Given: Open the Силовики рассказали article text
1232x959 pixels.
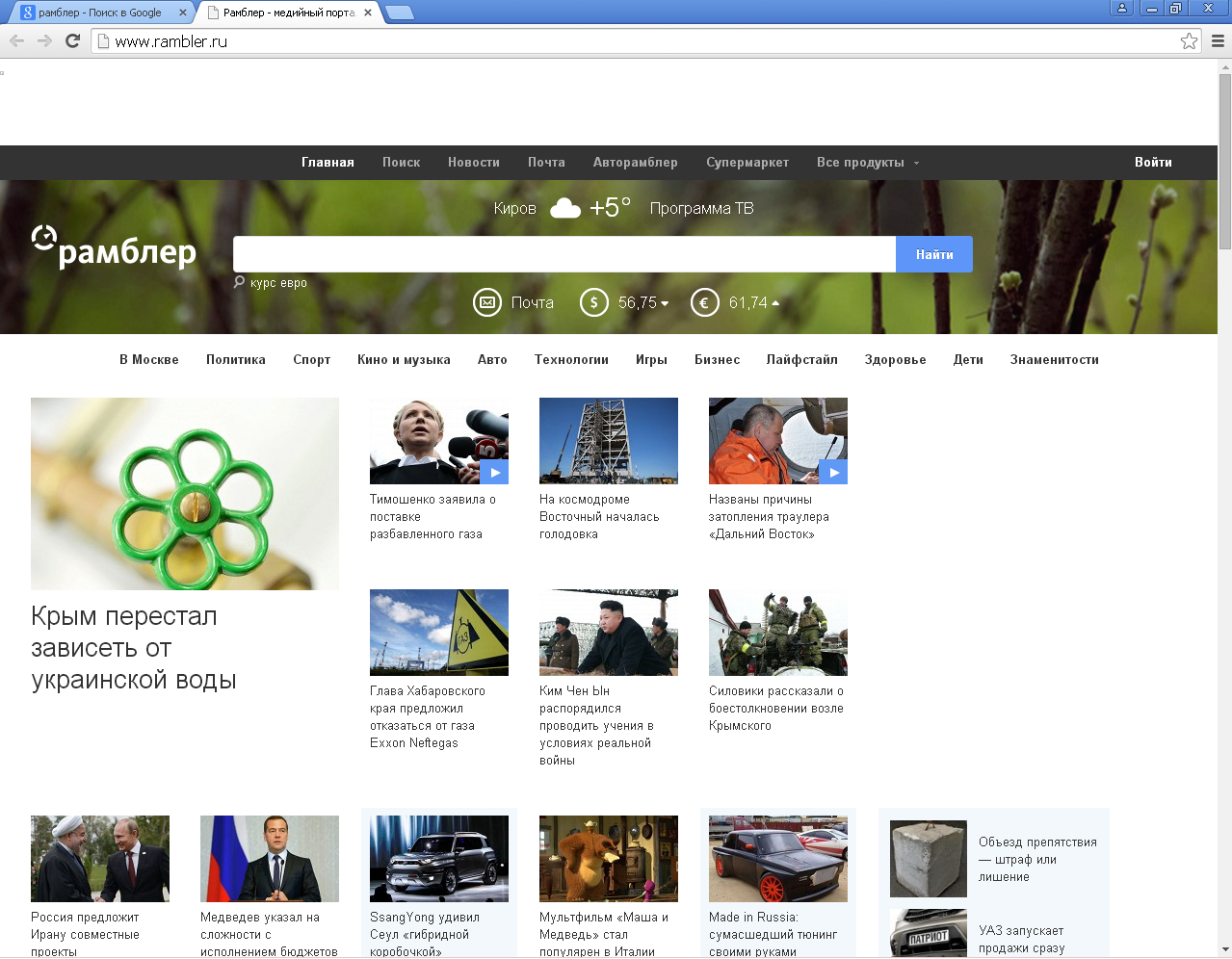Looking at the screenshot, I should (776, 709).
